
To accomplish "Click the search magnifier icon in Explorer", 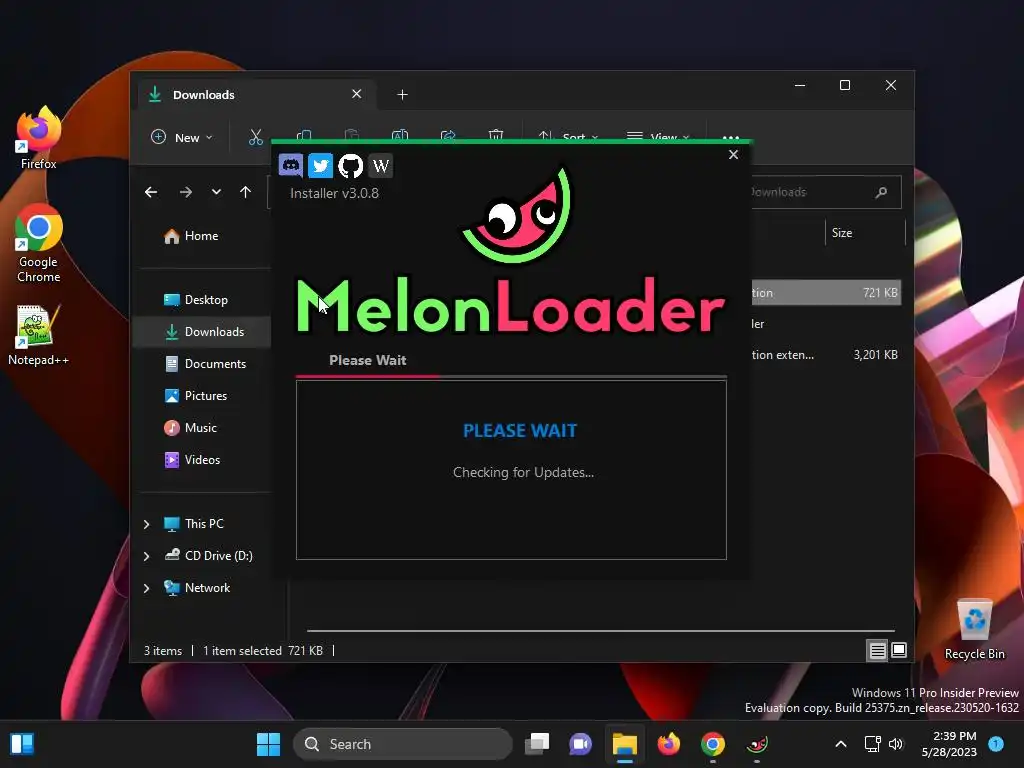I will pyautogui.click(x=881, y=192).
